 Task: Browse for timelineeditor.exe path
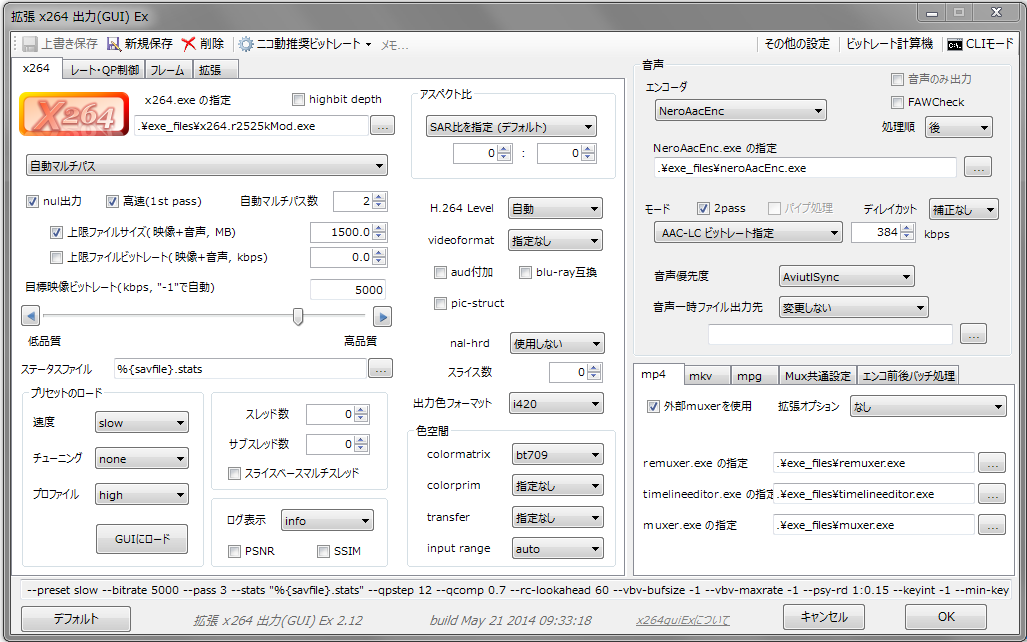click(x=992, y=494)
